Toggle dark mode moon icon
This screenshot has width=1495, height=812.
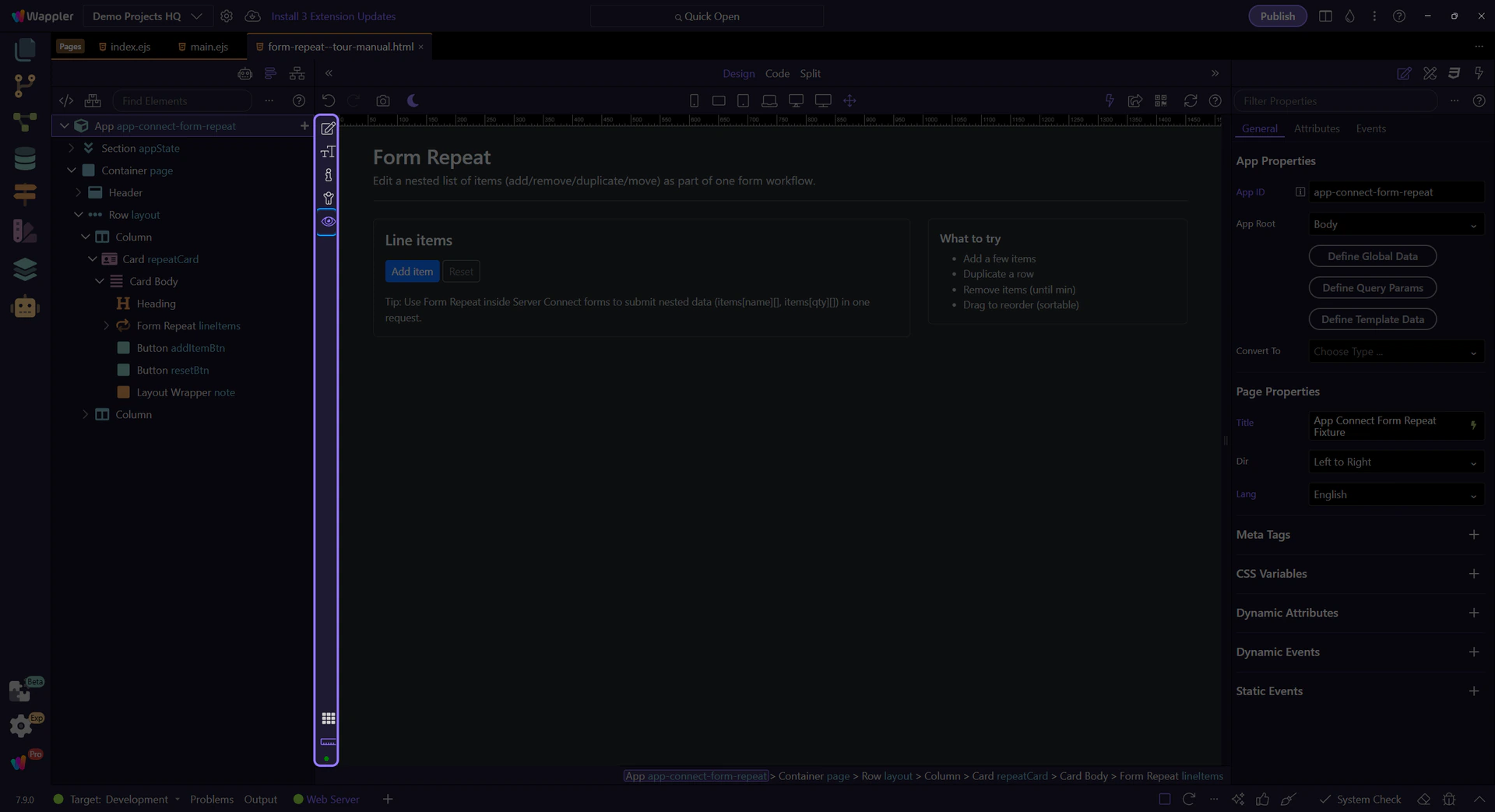(413, 100)
